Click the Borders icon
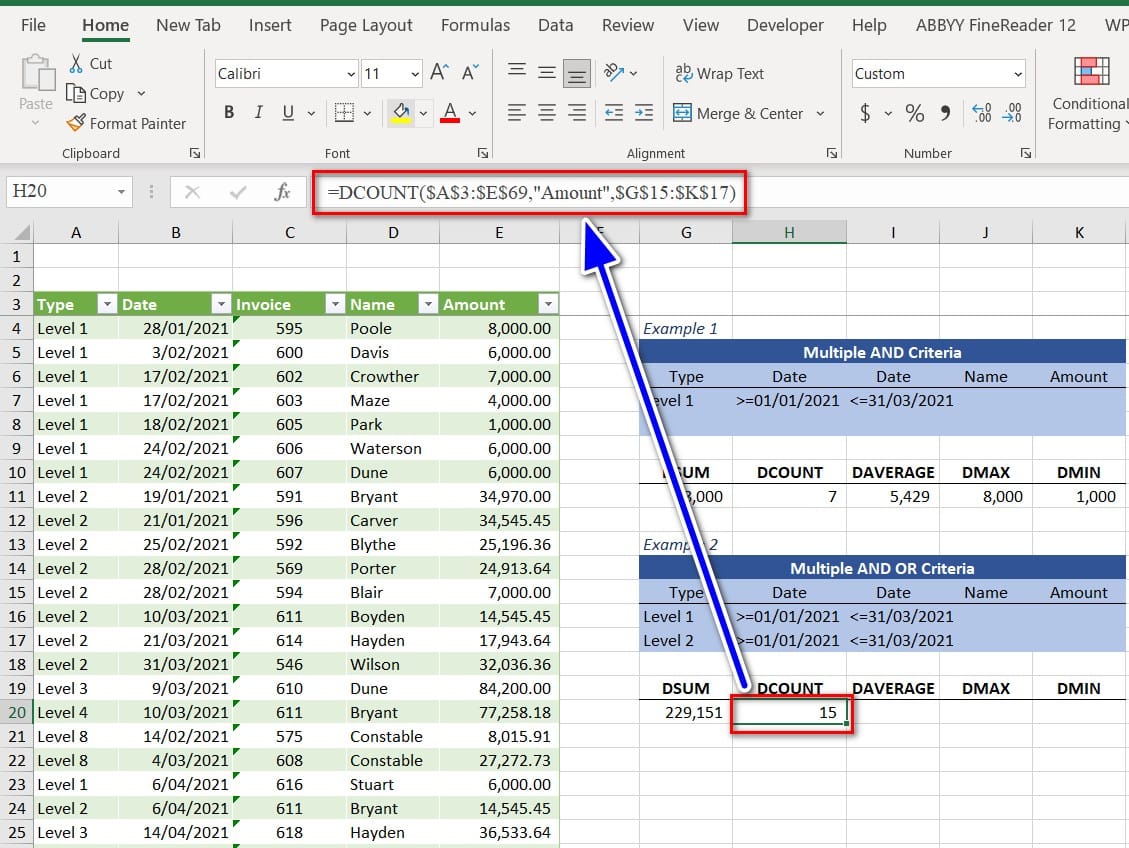Viewport: 1129px width, 848px height. tap(343, 113)
